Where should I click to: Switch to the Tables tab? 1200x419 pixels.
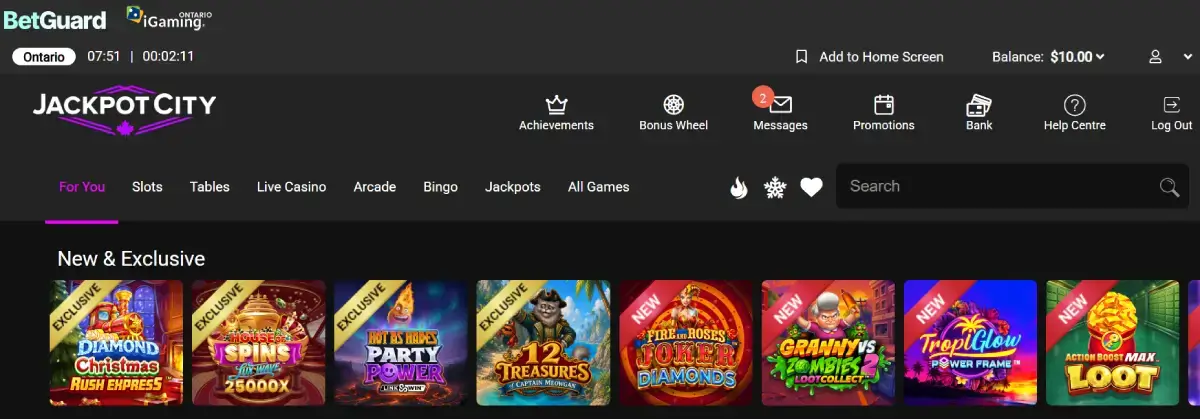point(210,187)
